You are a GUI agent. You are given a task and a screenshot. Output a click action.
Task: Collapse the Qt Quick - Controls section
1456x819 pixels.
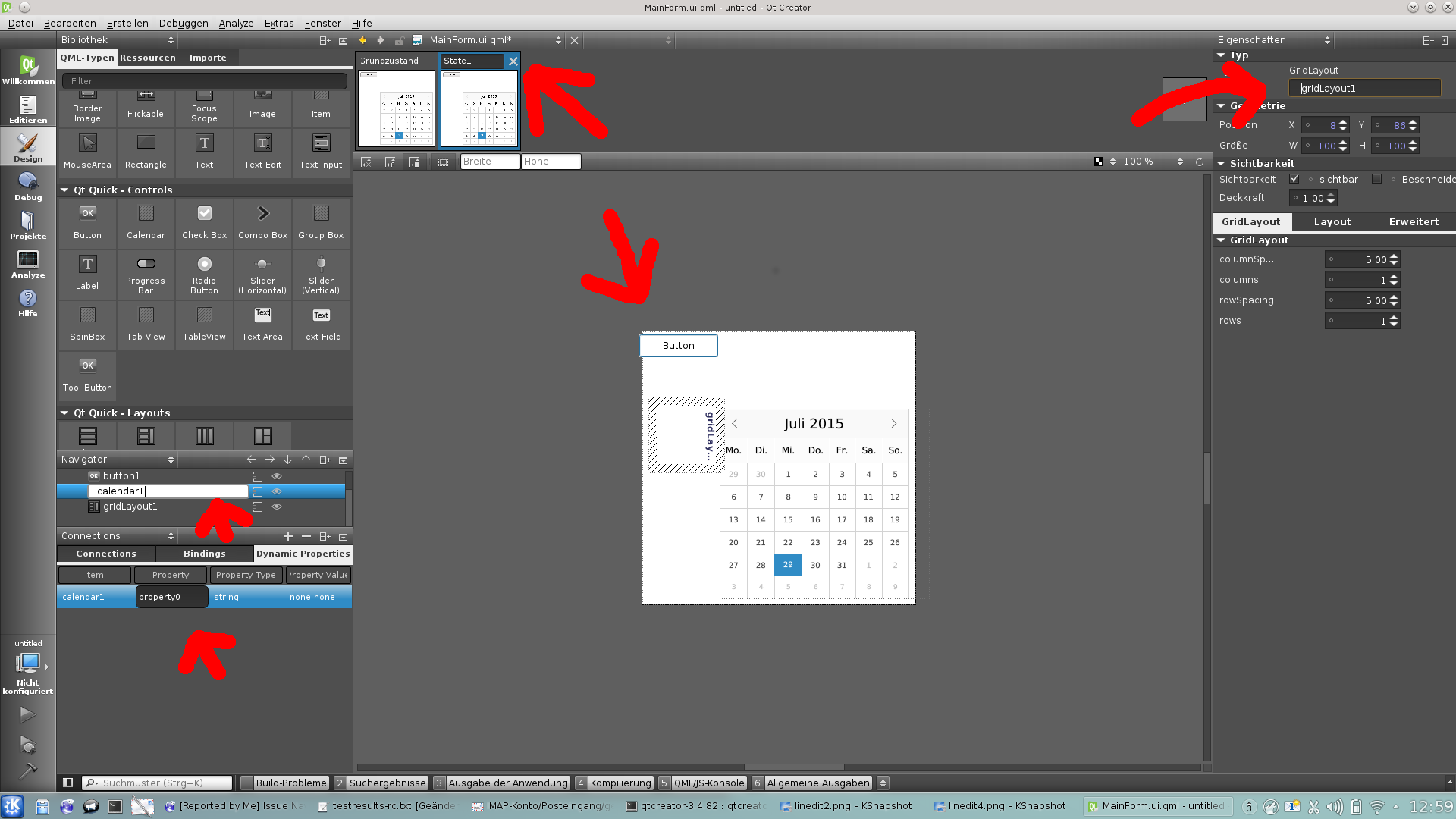(65, 190)
